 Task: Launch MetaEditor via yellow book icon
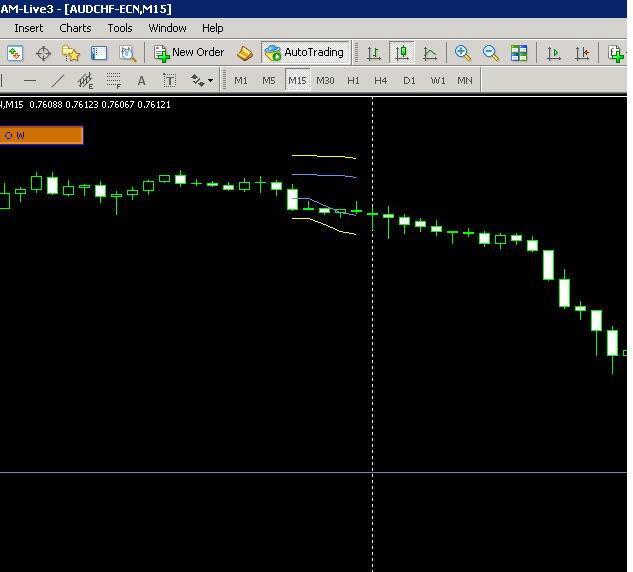pos(245,53)
